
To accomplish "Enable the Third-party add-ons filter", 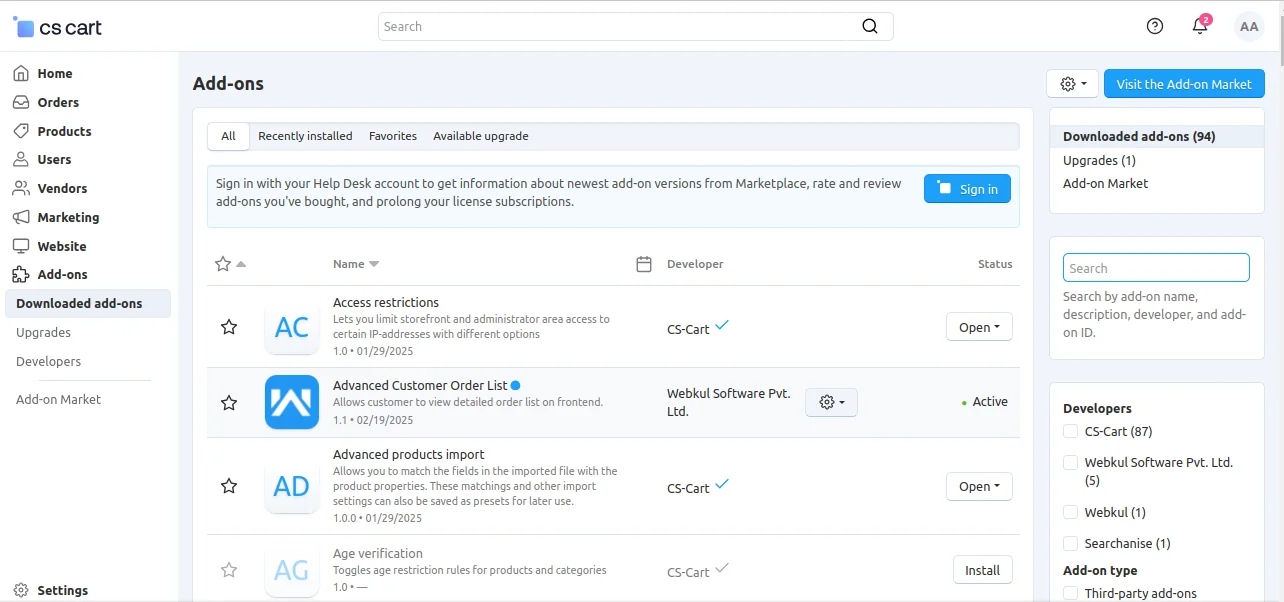I will tap(1070, 592).
